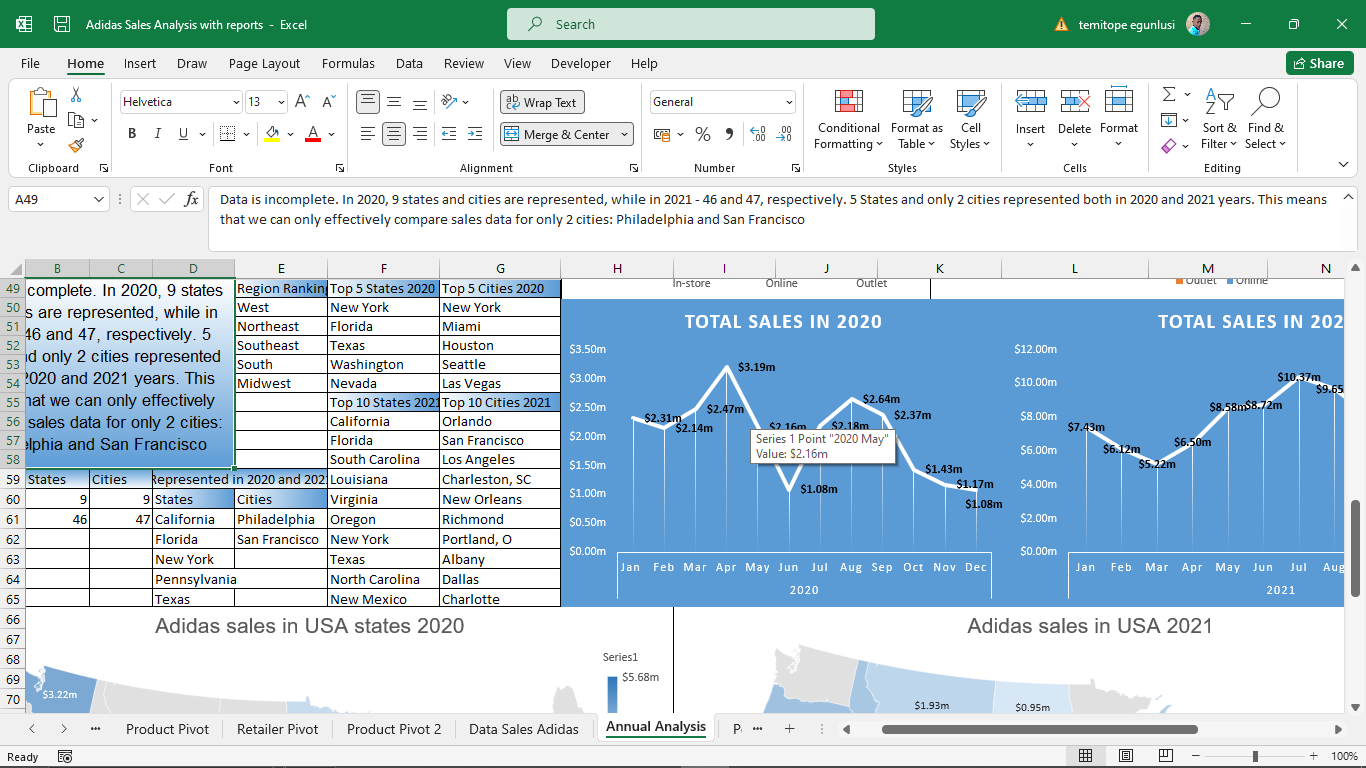Open Find & Select dropdown

tap(1265, 120)
